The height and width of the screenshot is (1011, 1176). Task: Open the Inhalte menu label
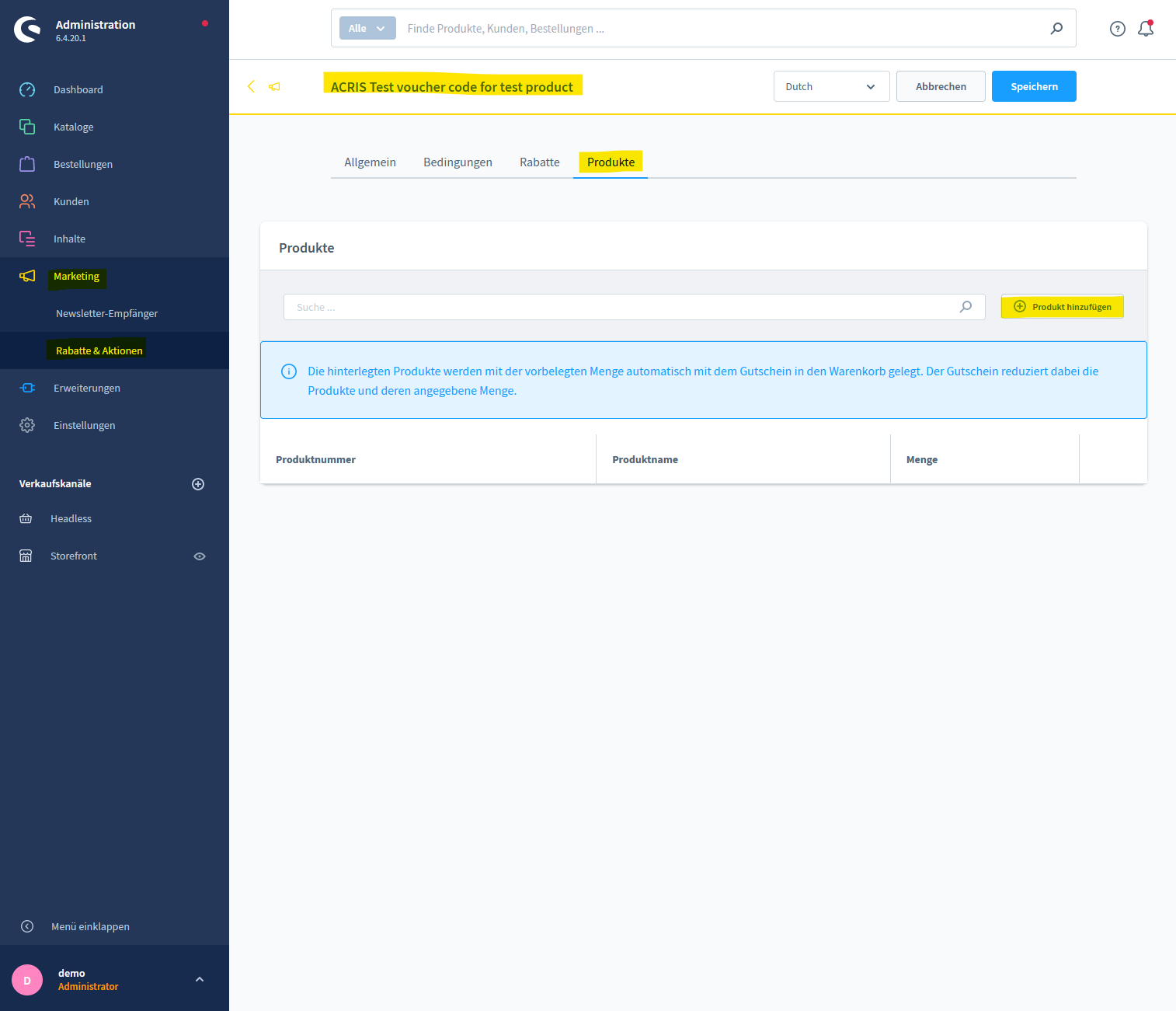[x=70, y=239]
